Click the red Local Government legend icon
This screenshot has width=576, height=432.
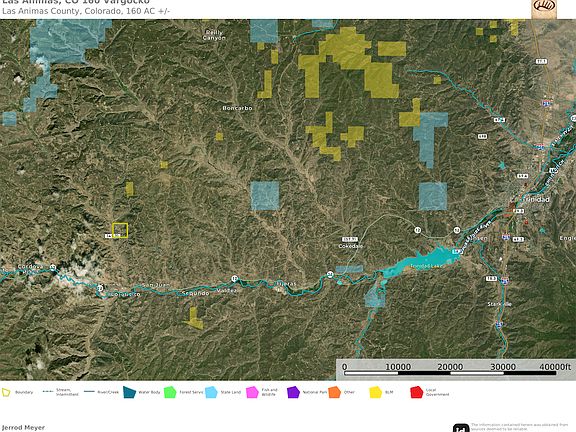point(417,392)
